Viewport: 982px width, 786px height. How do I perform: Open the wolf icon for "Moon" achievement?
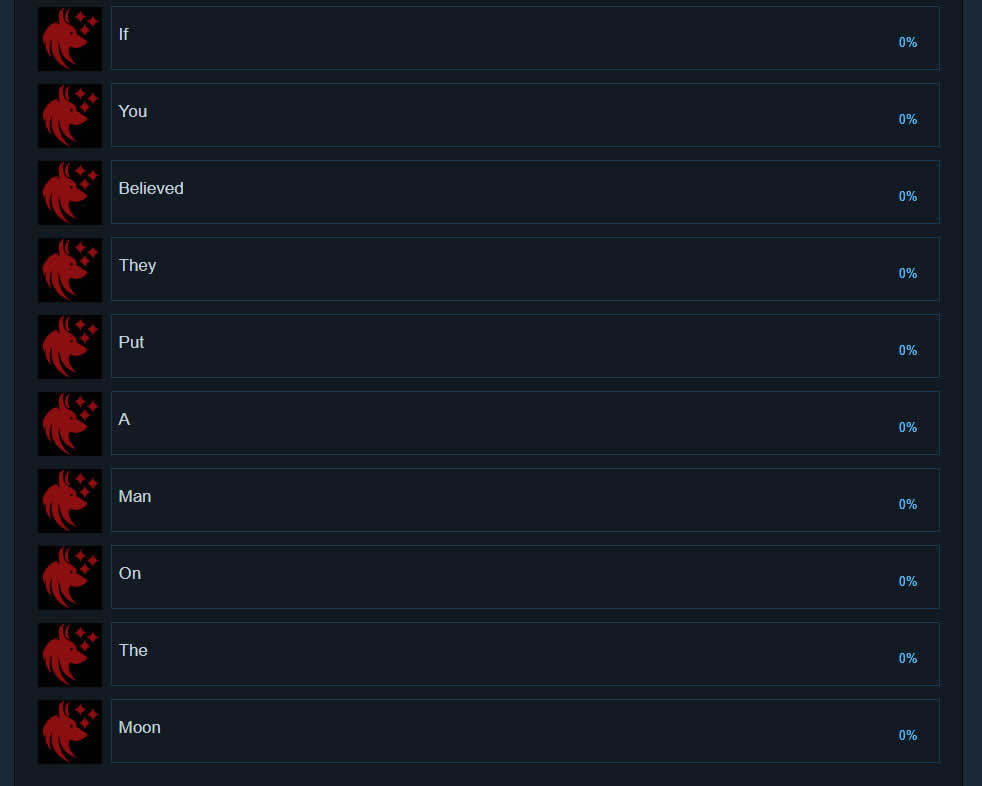(x=70, y=732)
